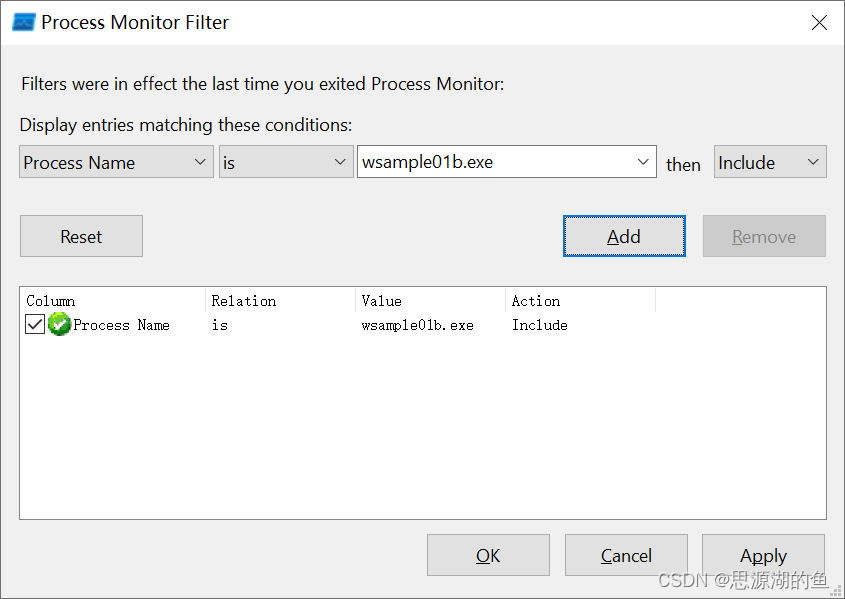The image size is (845, 599).
Task: Click the Reset button
Action: pos(81,236)
